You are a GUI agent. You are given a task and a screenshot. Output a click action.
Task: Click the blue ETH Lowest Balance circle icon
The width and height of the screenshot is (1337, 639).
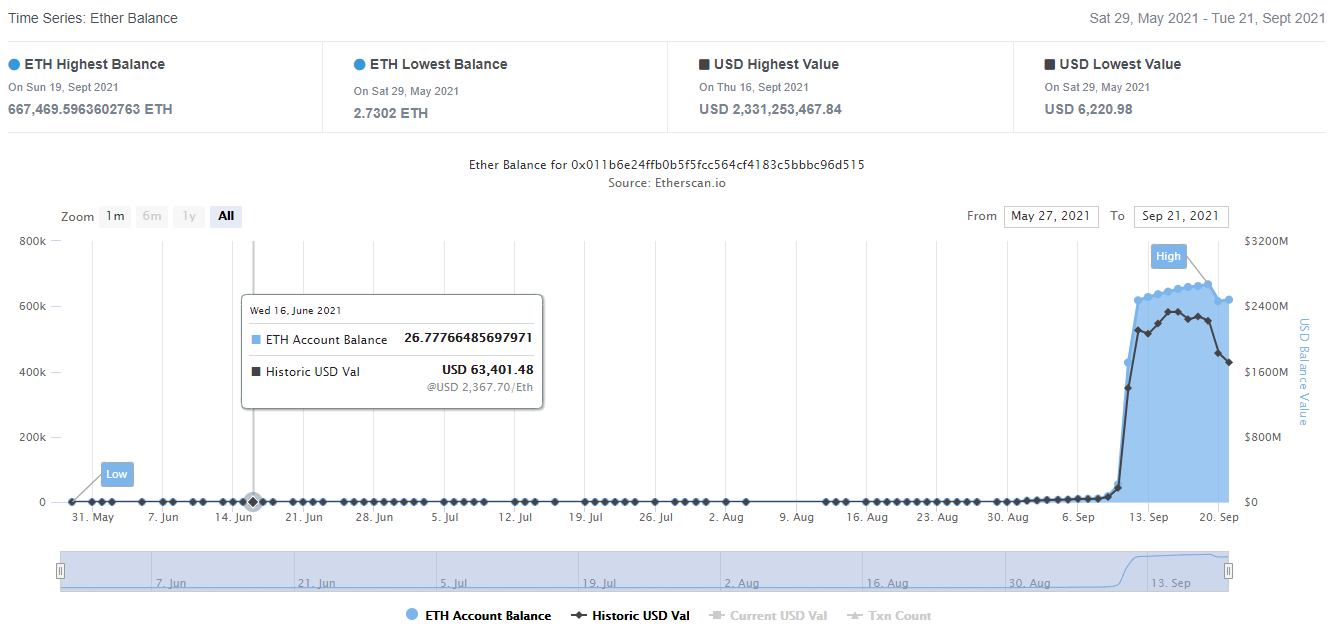coord(360,64)
